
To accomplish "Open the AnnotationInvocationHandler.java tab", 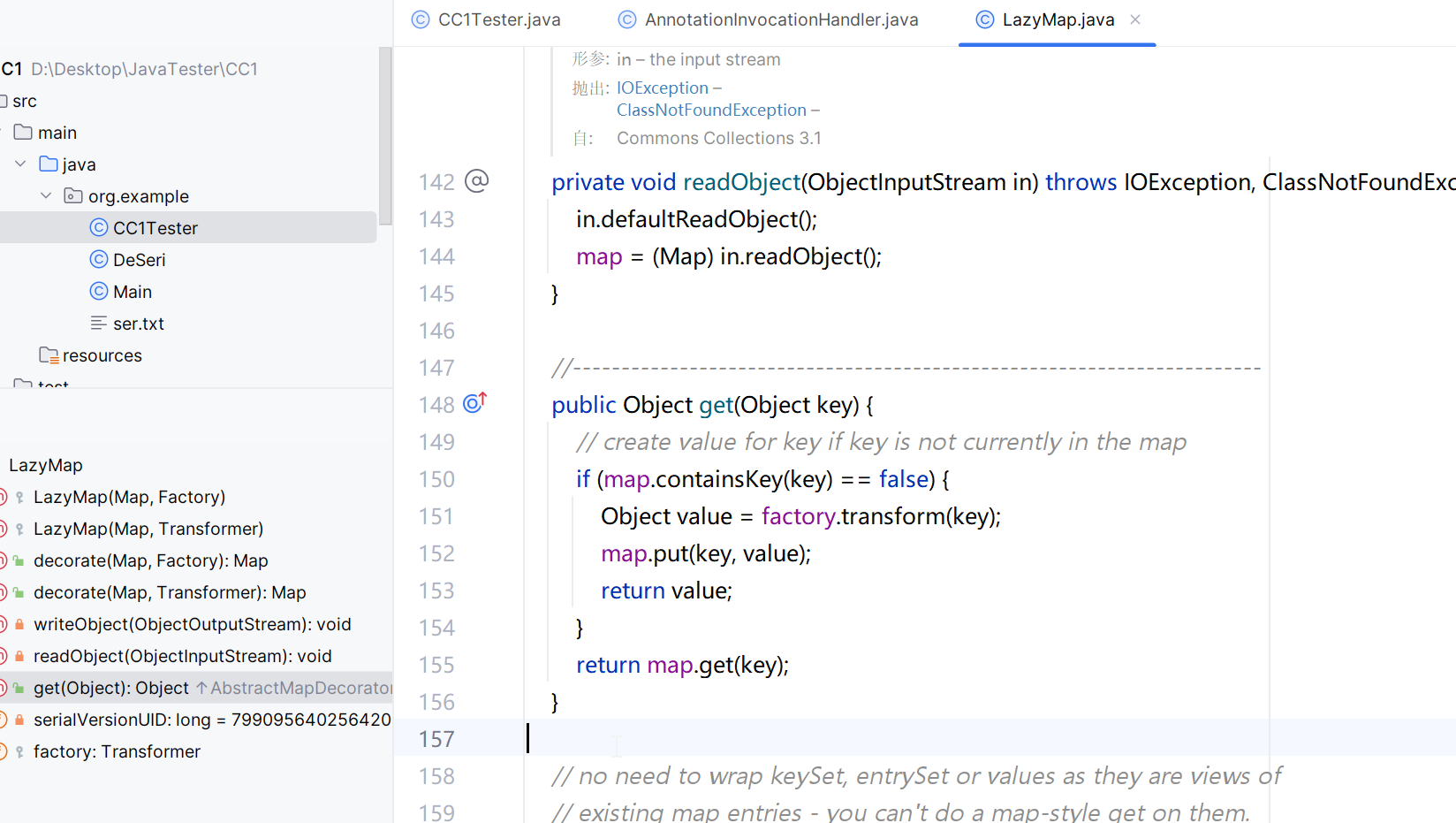I will coord(780,19).
